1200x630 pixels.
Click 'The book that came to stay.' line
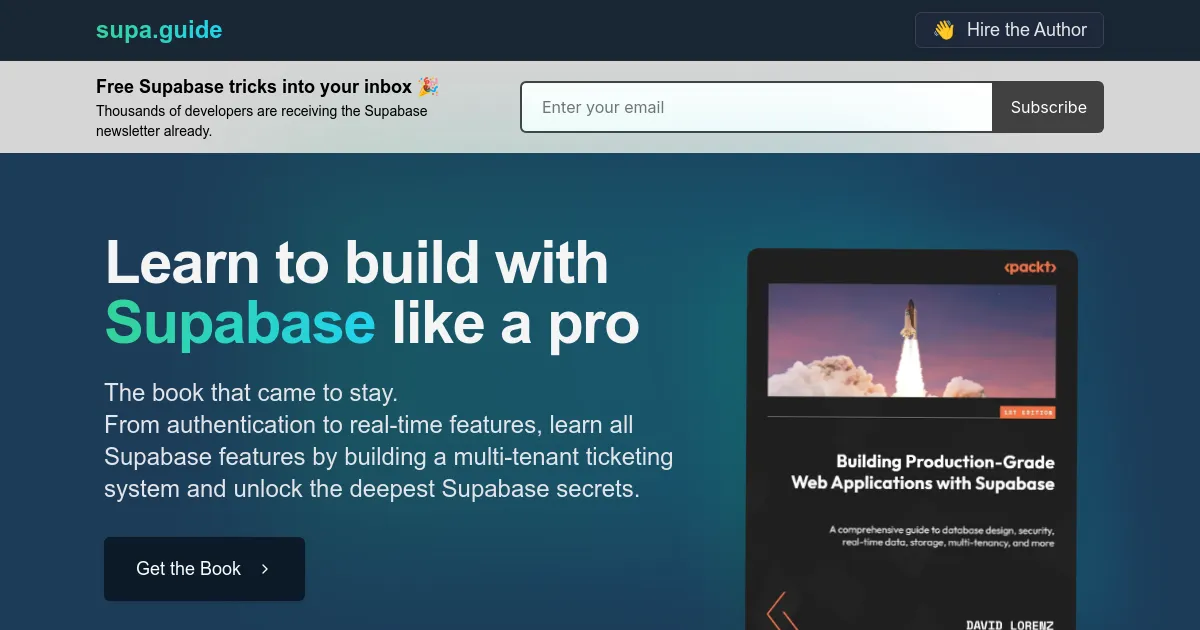pos(251,392)
